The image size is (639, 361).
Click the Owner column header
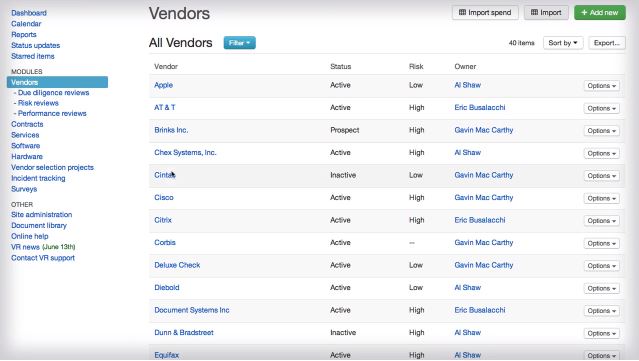465,66
